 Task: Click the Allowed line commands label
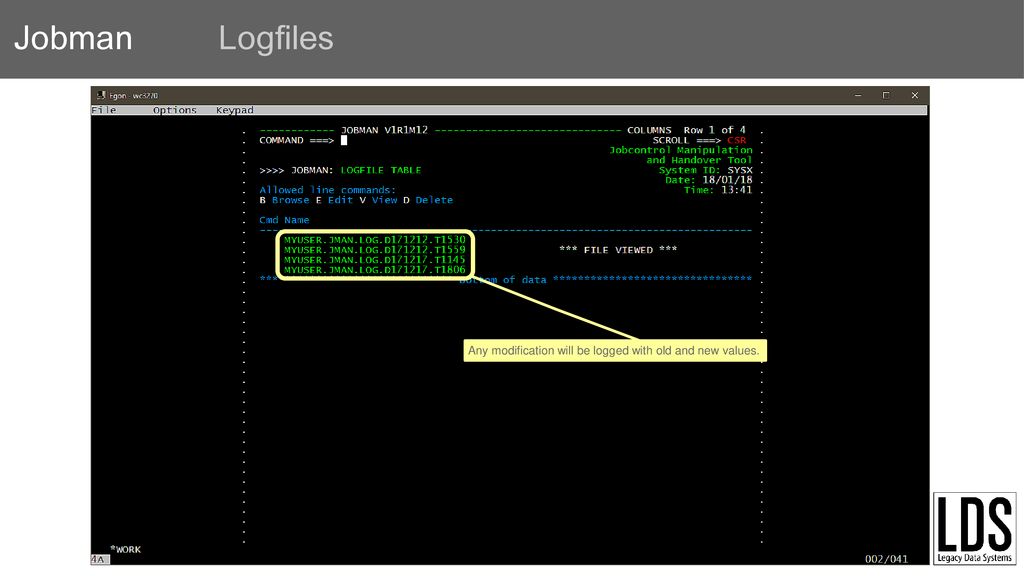point(327,190)
